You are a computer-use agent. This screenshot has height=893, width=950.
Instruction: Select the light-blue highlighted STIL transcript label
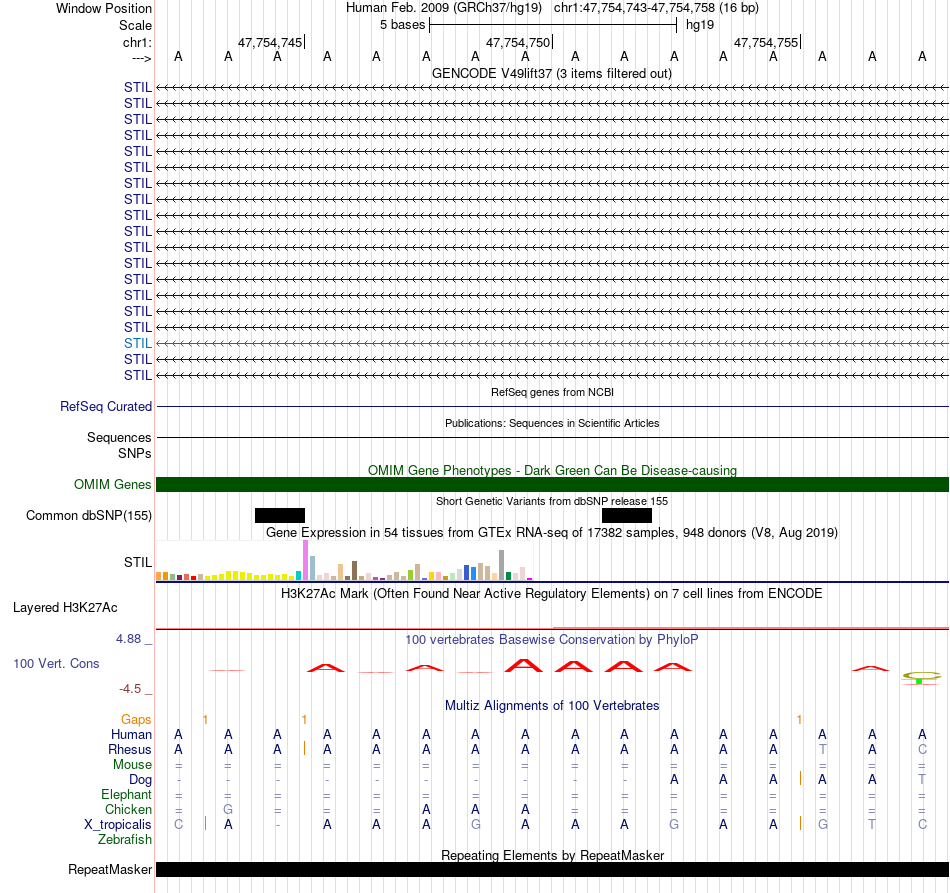click(138, 344)
